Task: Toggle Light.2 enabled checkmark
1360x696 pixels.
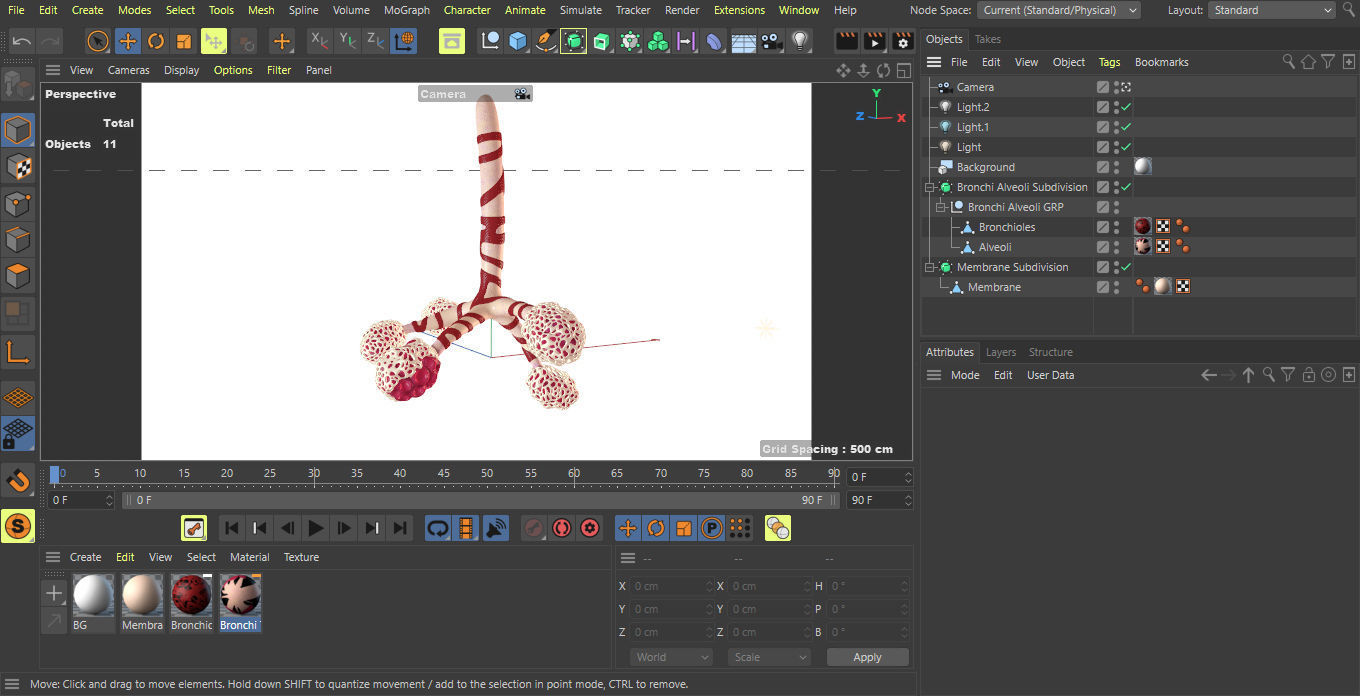Action: coord(1127,107)
